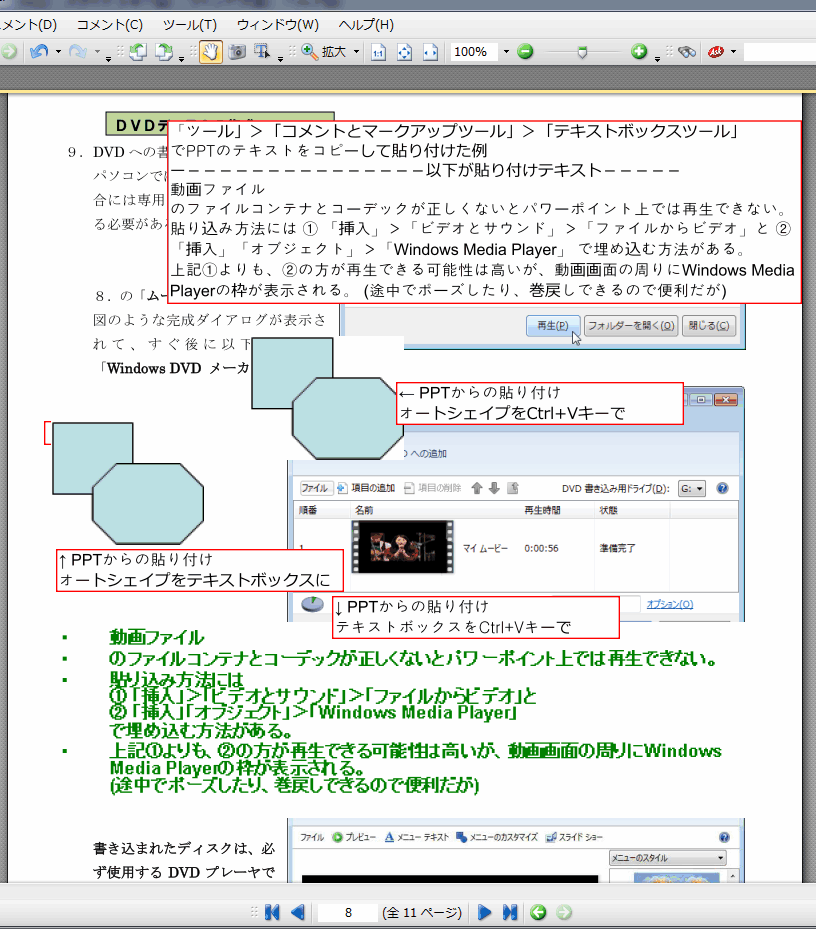Click the zoom slider handle
816x929 pixels.
(582, 52)
